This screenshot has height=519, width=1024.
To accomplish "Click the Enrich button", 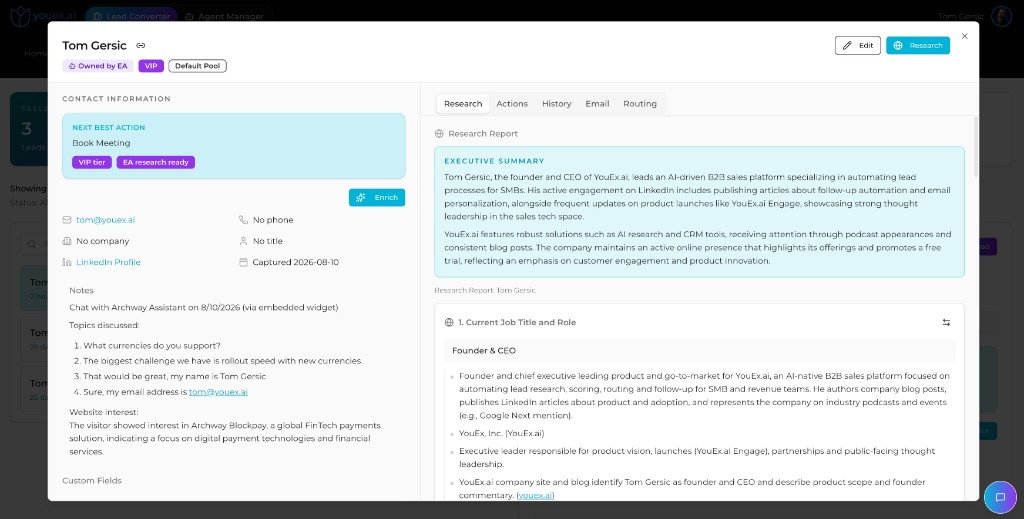I will click(x=377, y=198).
